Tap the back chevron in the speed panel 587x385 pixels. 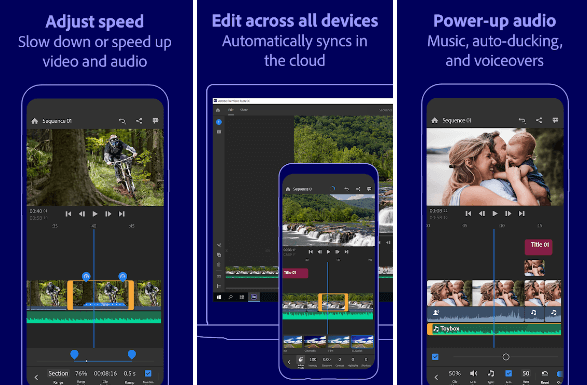click(36, 377)
